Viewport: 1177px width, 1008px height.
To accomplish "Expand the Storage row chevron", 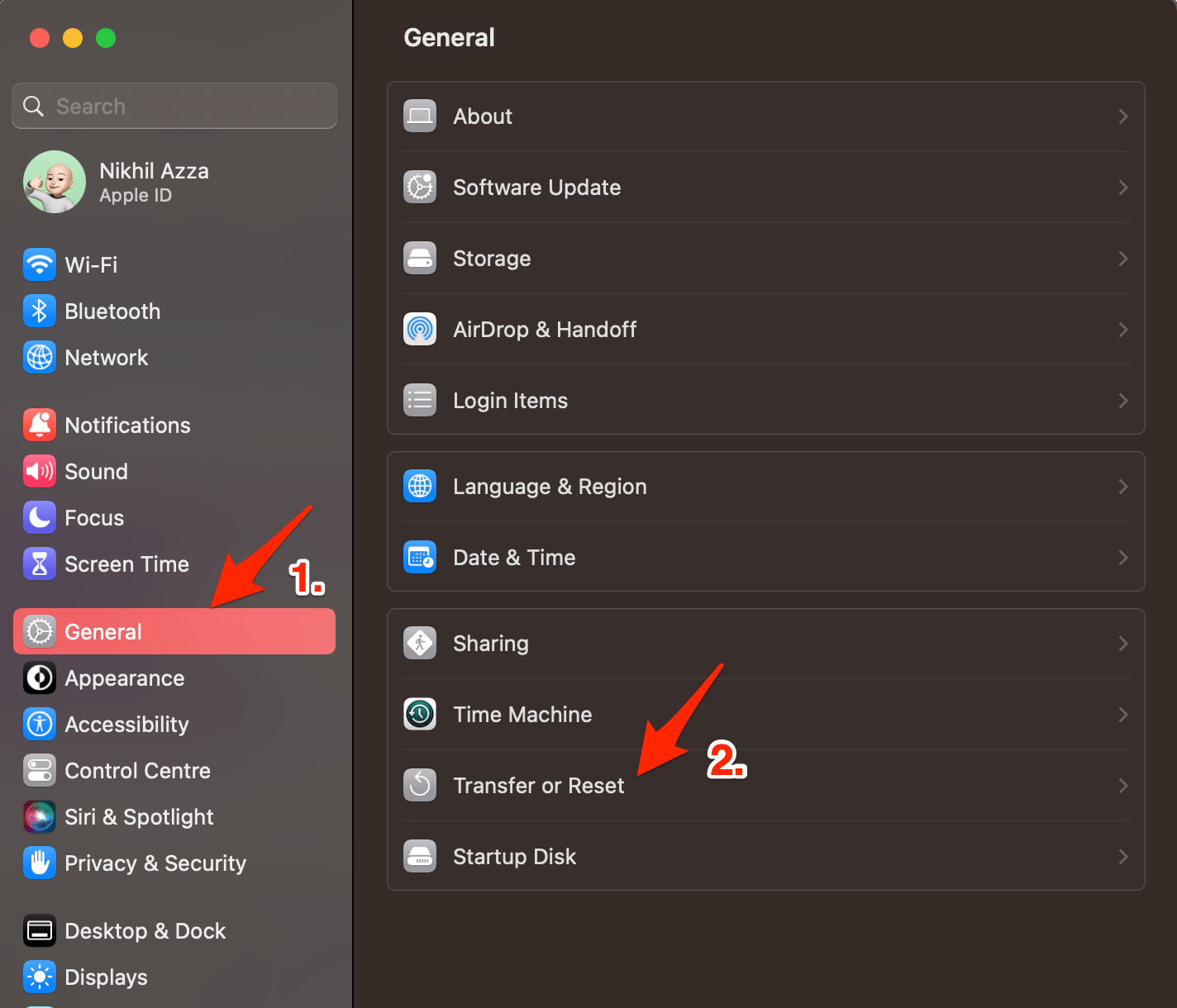I will [x=1123, y=259].
